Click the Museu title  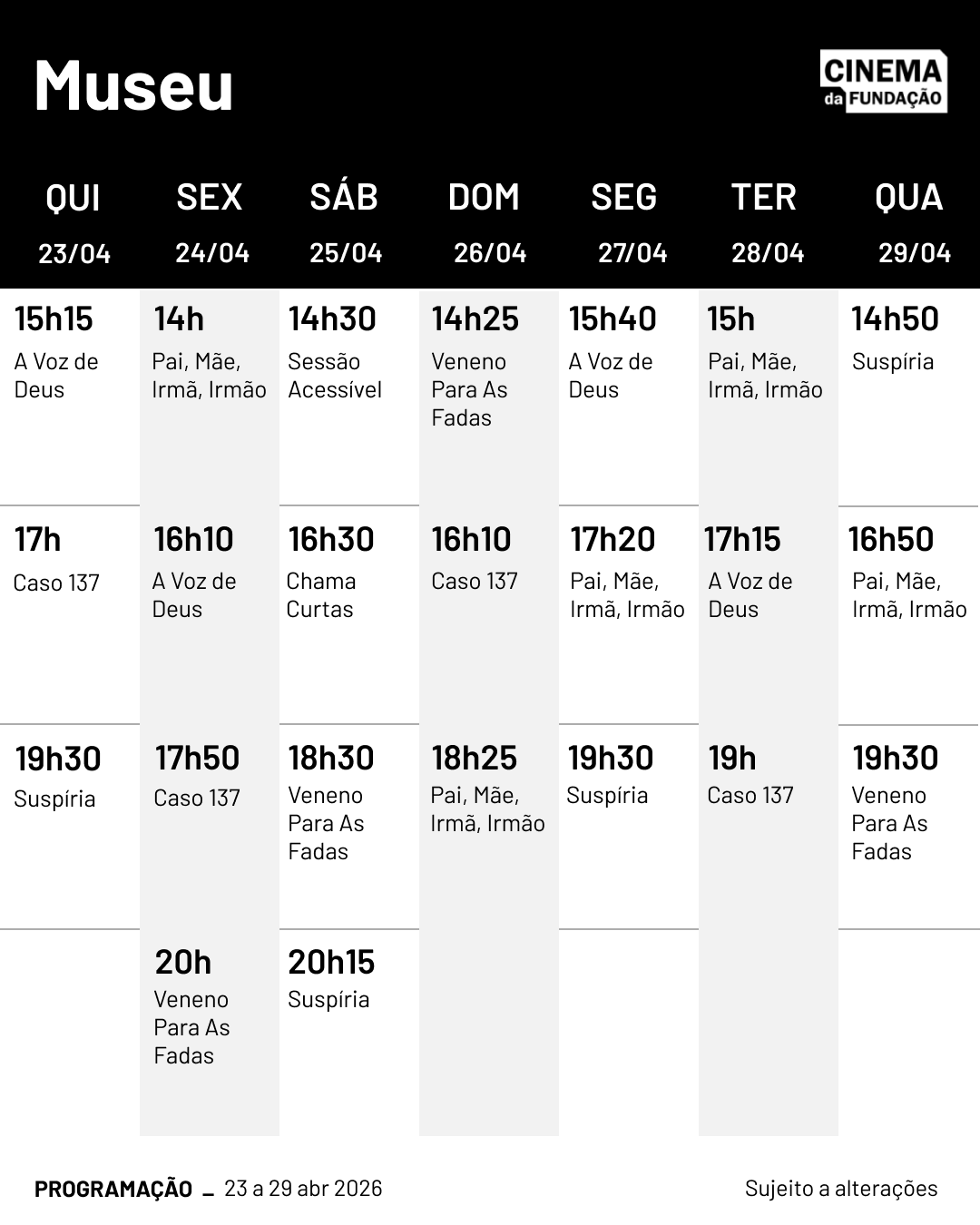[x=134, y=86]
